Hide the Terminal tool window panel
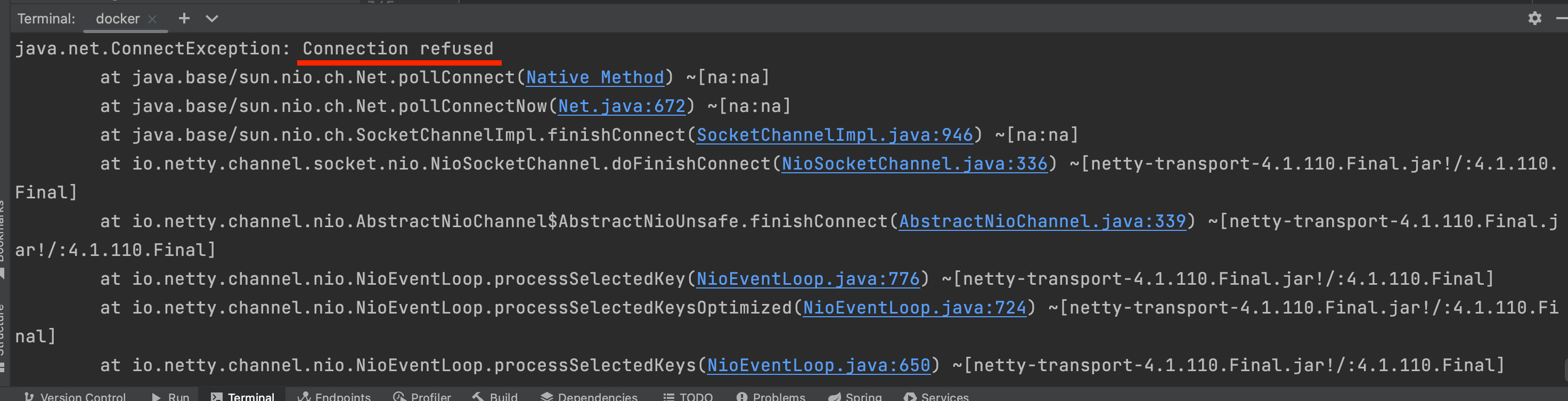The image size is (1568, 401). (x=1562, y=18)
